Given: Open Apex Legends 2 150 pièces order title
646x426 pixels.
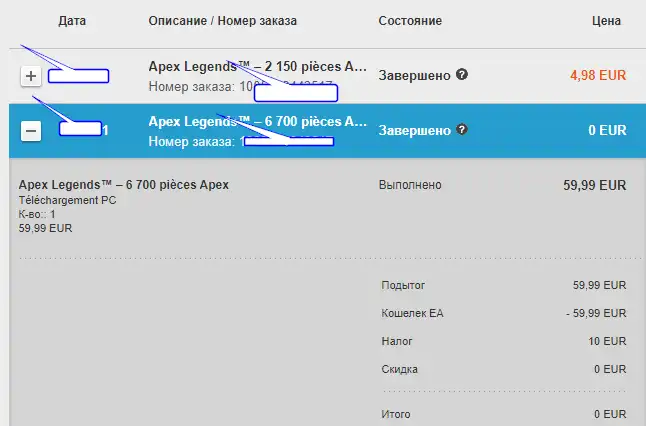Looking at the screenshot, I should click(257, 66).
